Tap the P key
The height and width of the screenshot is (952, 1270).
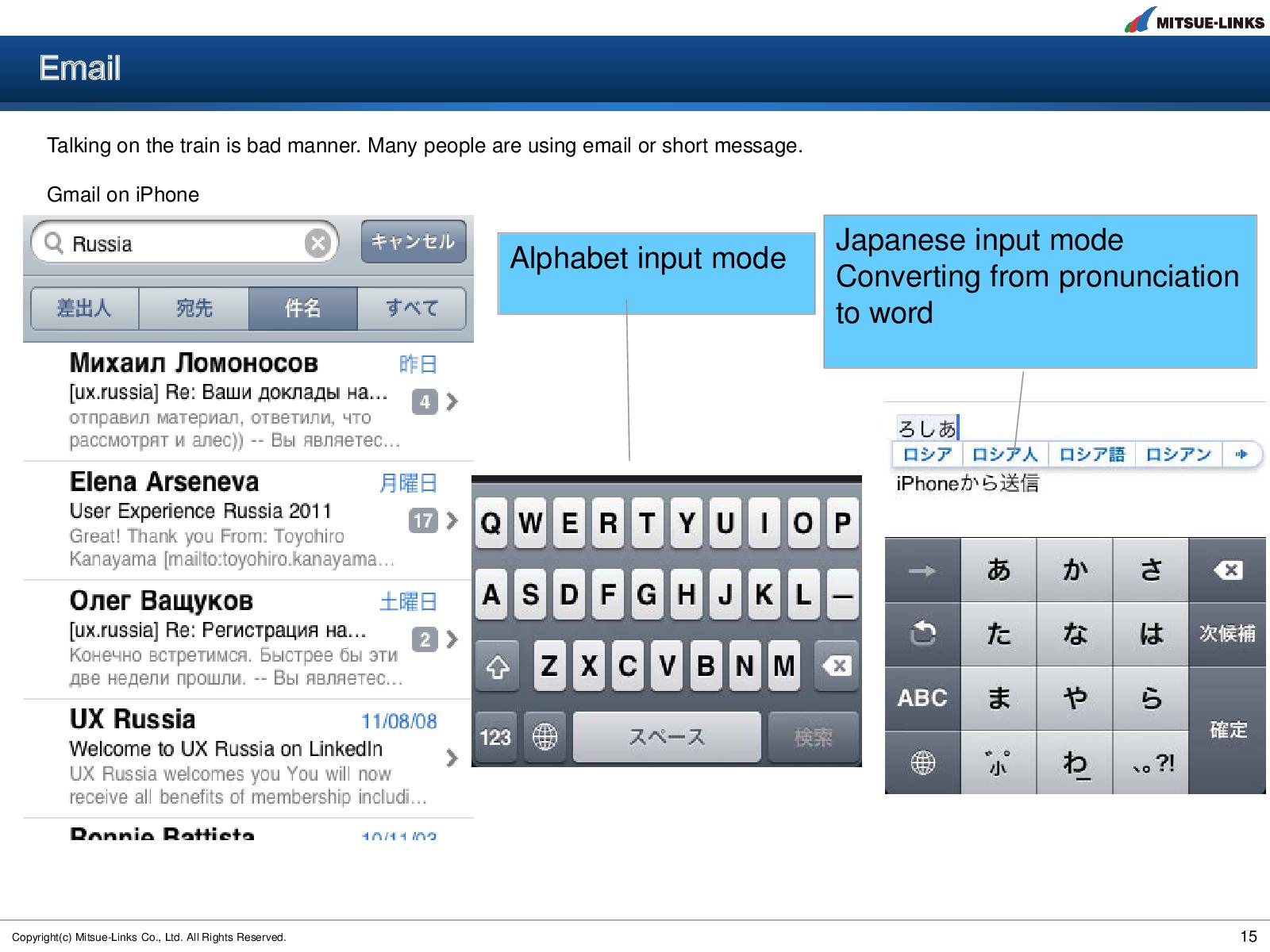coord(842,524)
